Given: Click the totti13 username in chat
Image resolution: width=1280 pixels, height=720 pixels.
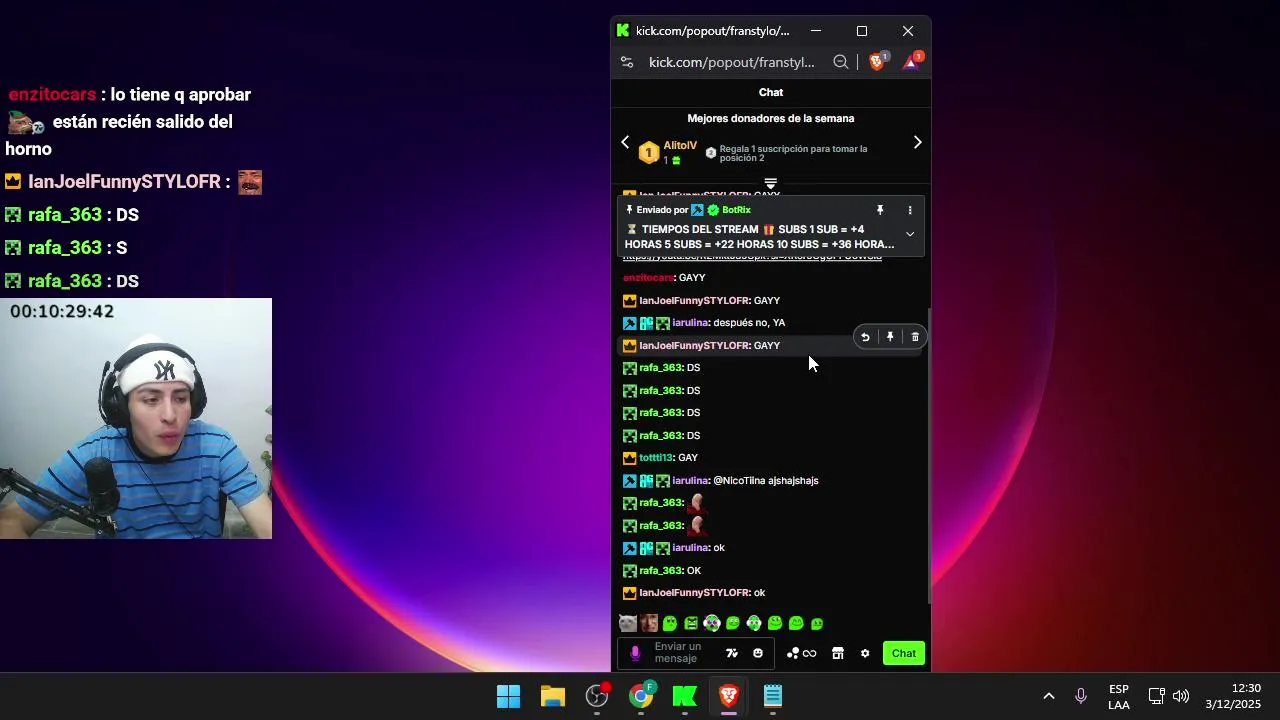Looking at the screenshot, I should coord(656,458).
